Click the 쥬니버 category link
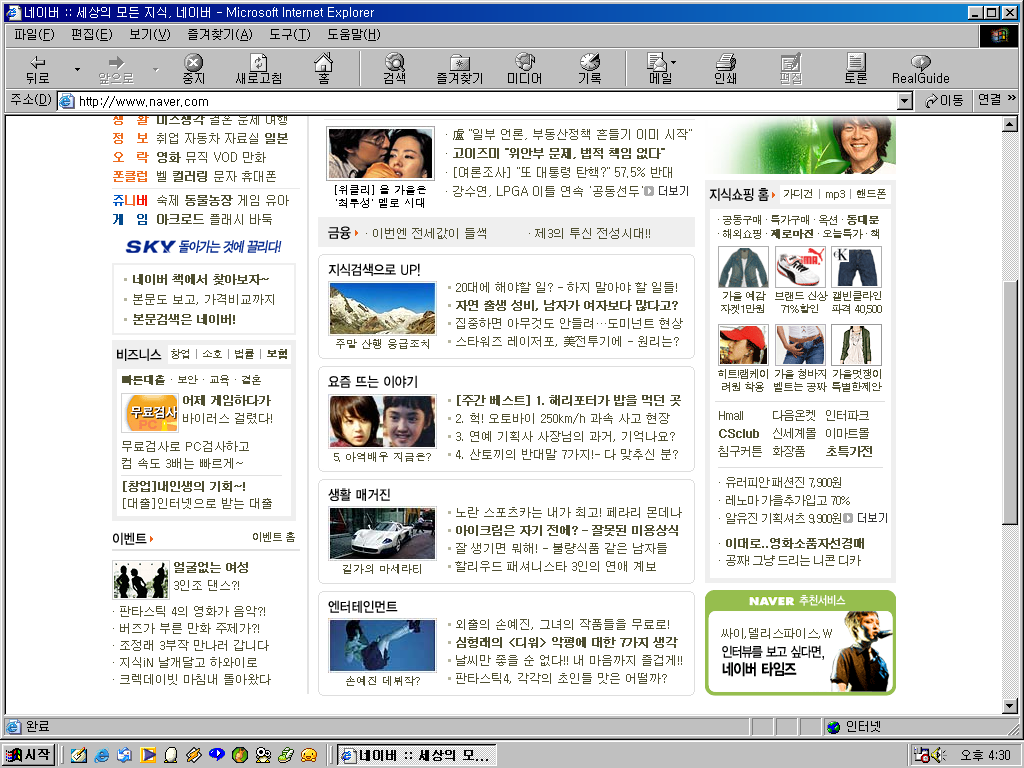Screen dimensions: 1024x768 130,200
